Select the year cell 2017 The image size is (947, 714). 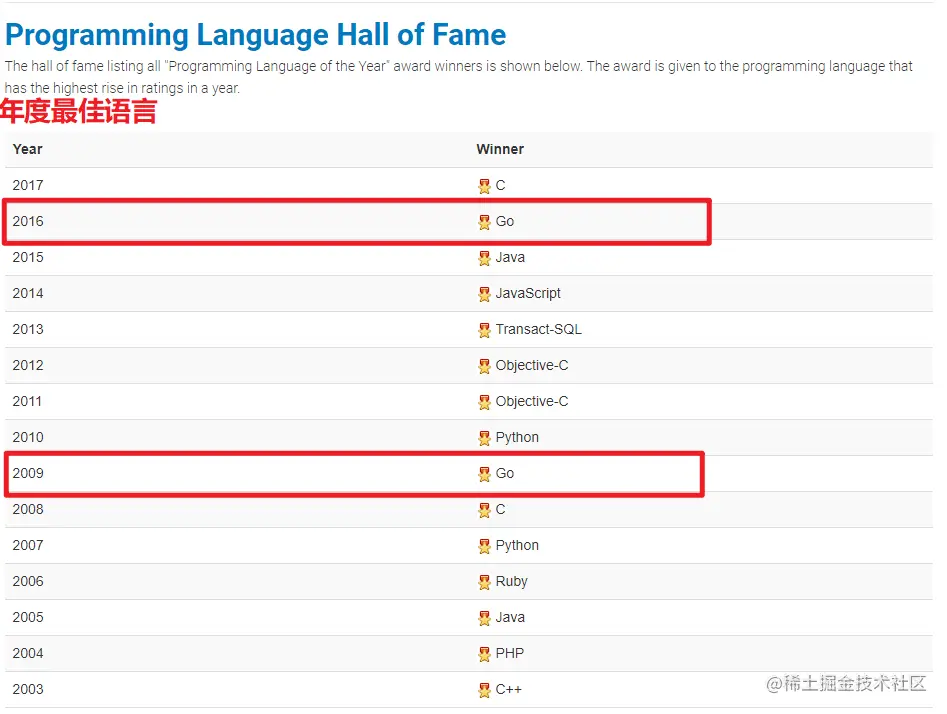click(x=28, y=185)
